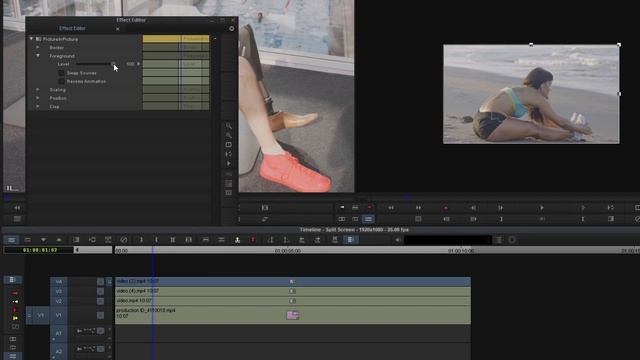The width and height of the screenshot is (640, 360).
Task: Click the white downward triangle in timeline toolbar
Action: (43, 240)
